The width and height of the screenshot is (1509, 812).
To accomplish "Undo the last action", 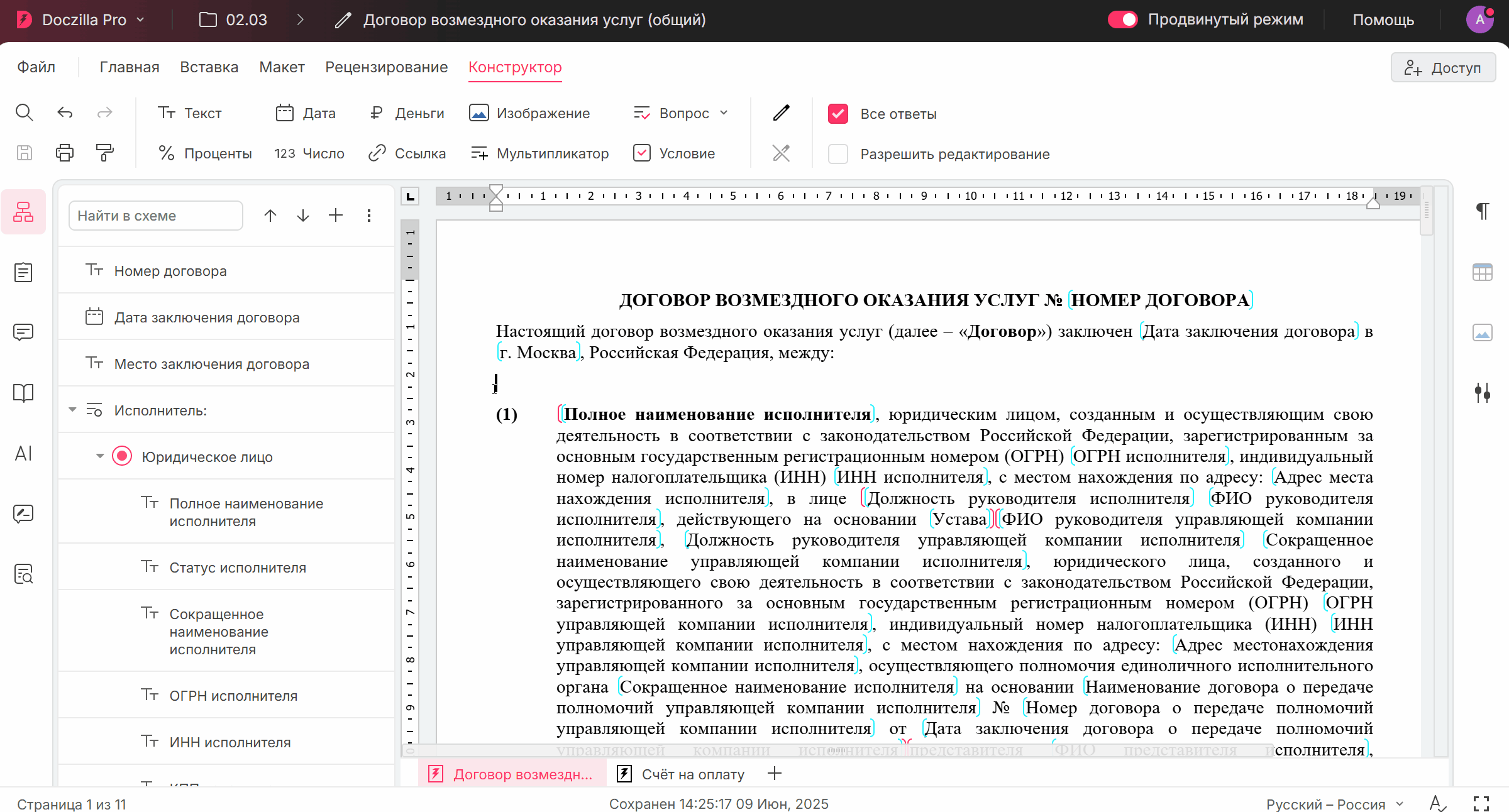I will tap(65, 112).
